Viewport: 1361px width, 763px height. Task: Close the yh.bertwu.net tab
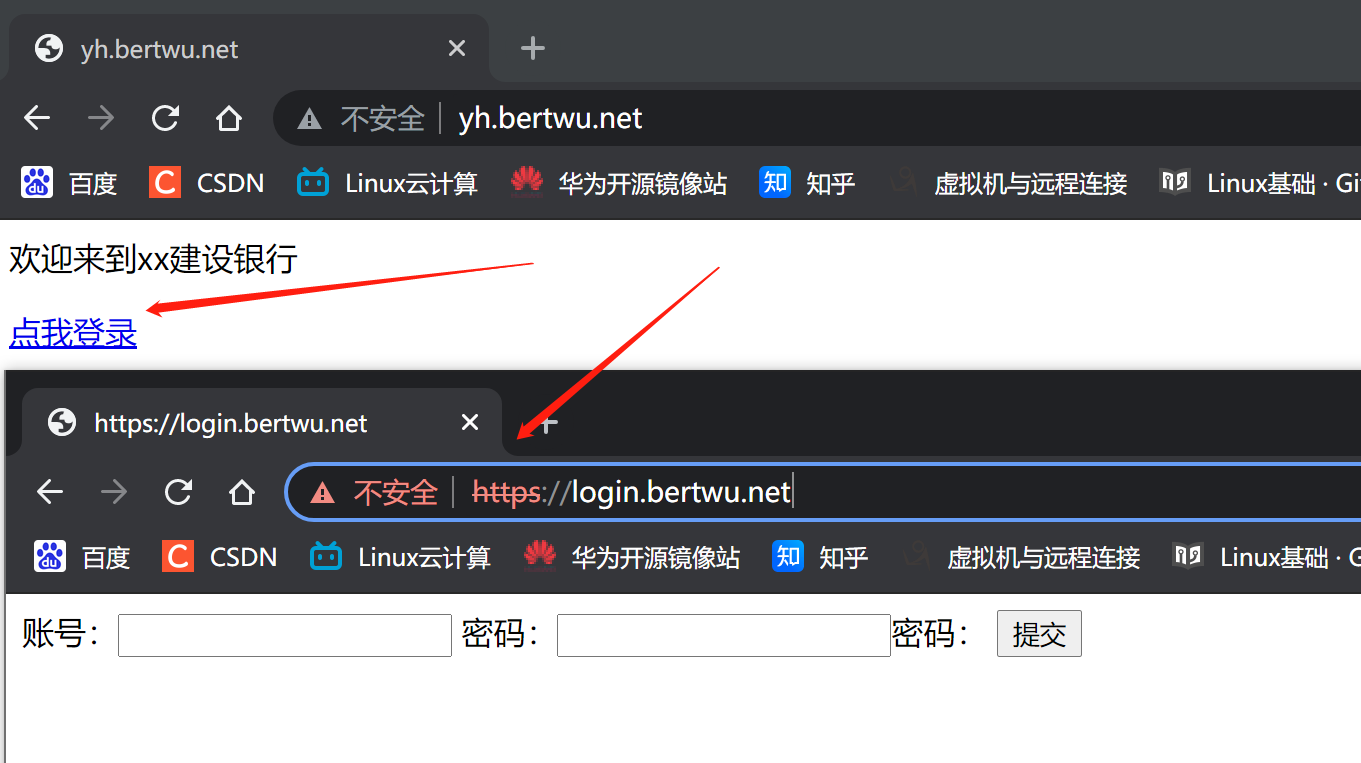point(457,48)
